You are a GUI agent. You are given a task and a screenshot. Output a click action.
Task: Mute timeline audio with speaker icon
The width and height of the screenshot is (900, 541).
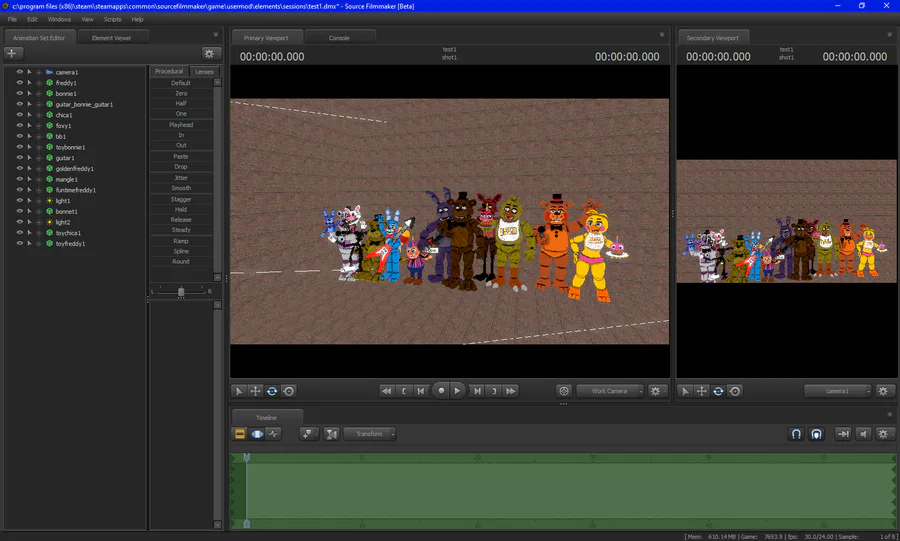pos(863,434)
